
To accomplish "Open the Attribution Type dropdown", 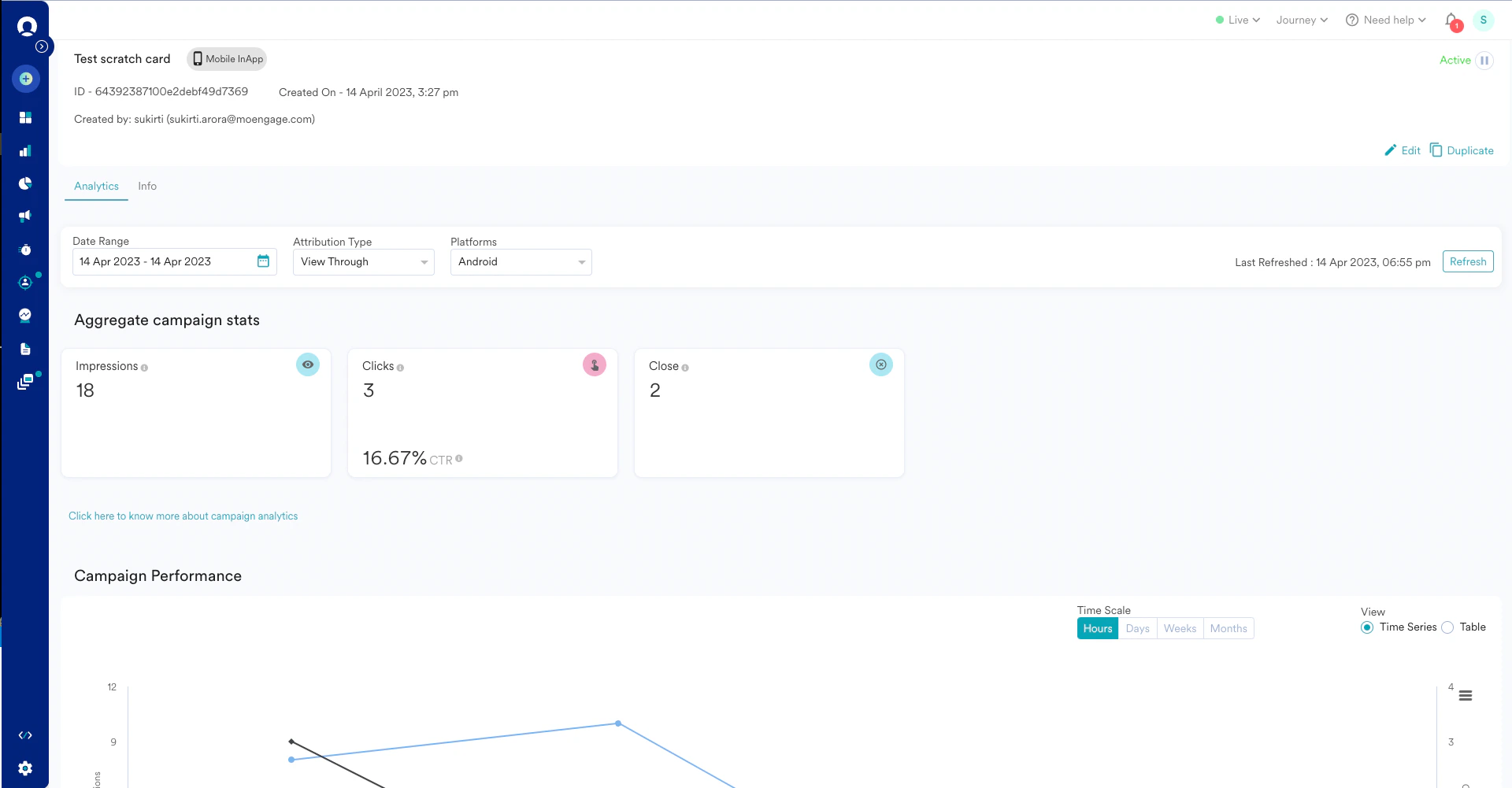I will click(x=363, y=261).
